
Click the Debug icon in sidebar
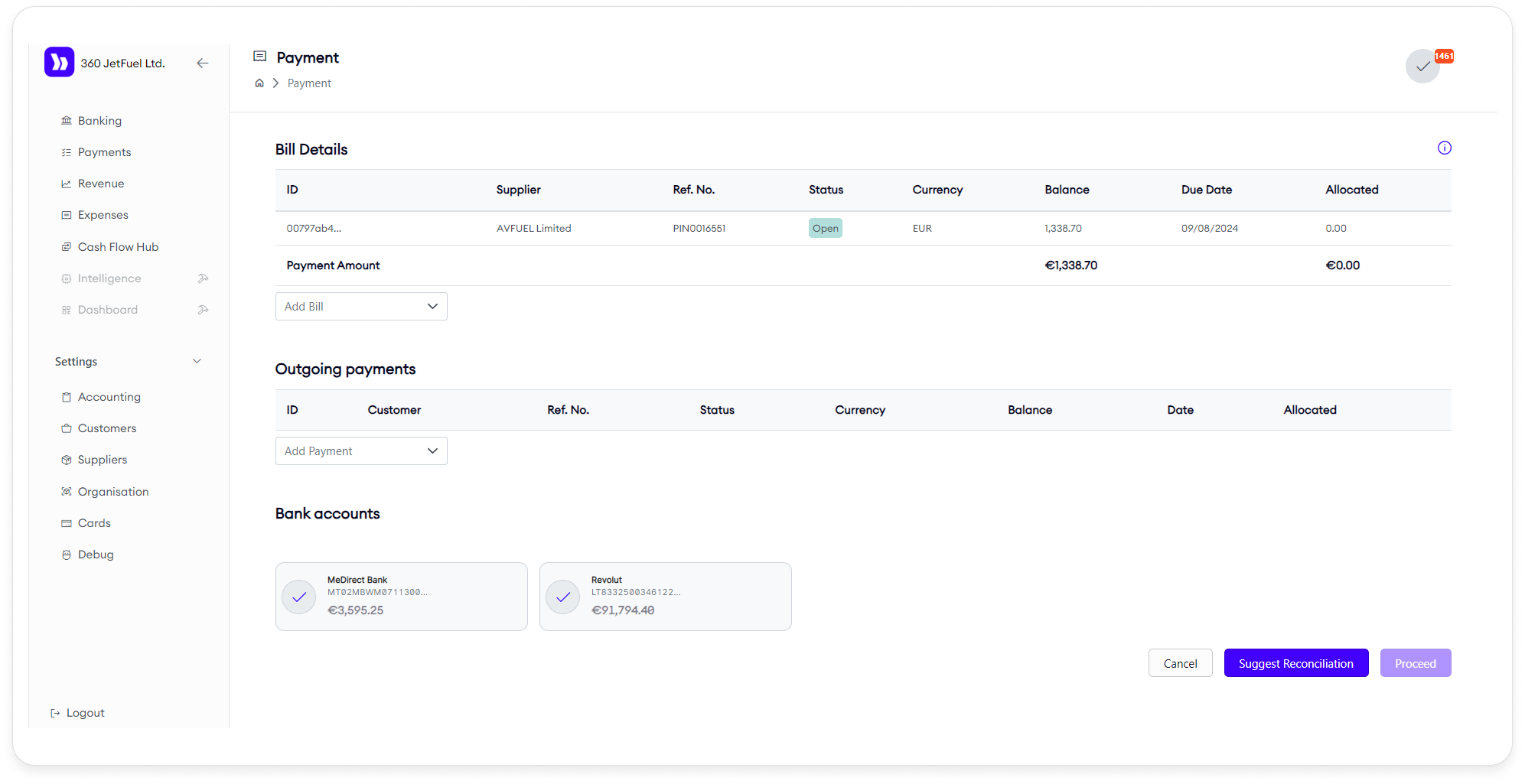(x=67, y=555)
